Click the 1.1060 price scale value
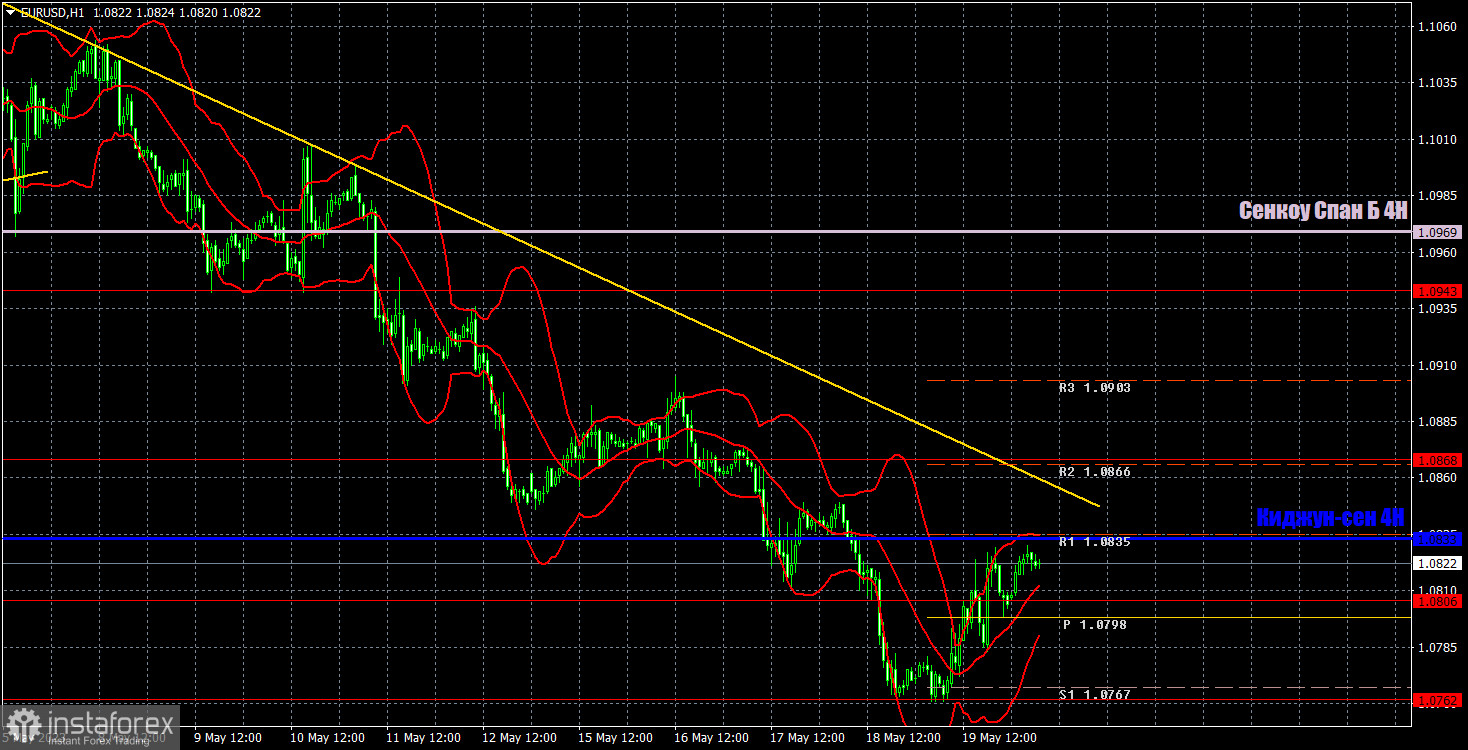1468x750 pixels. pyautogui.click(x=1437, y=27)
